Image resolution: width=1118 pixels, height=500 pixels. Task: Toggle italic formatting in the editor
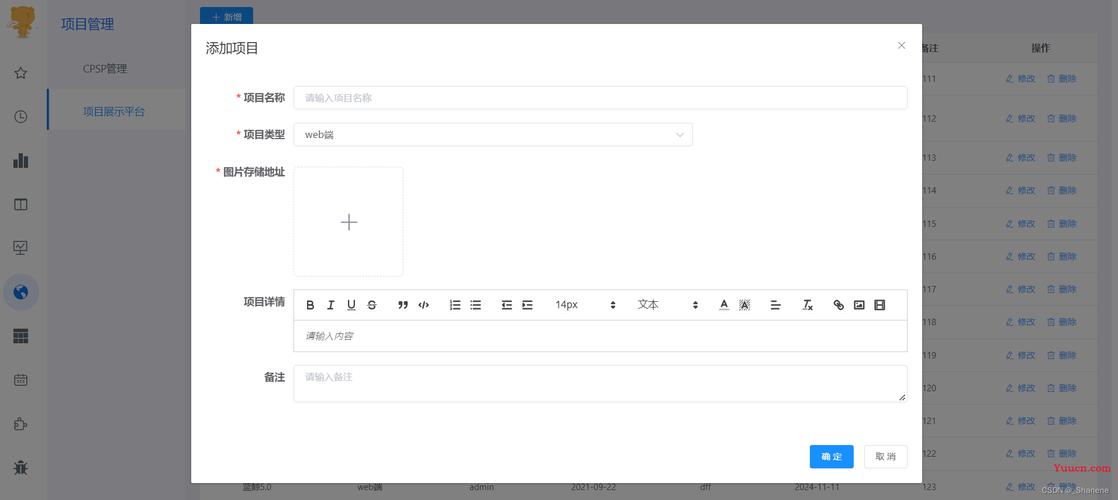pyautogui.click(x=331, y=305)
